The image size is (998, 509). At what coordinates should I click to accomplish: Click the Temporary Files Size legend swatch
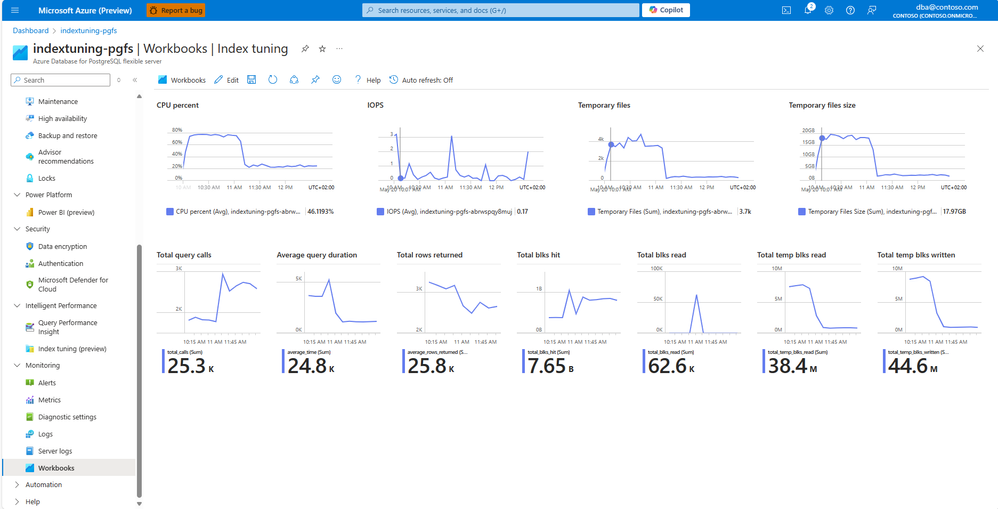coord(801,211)
